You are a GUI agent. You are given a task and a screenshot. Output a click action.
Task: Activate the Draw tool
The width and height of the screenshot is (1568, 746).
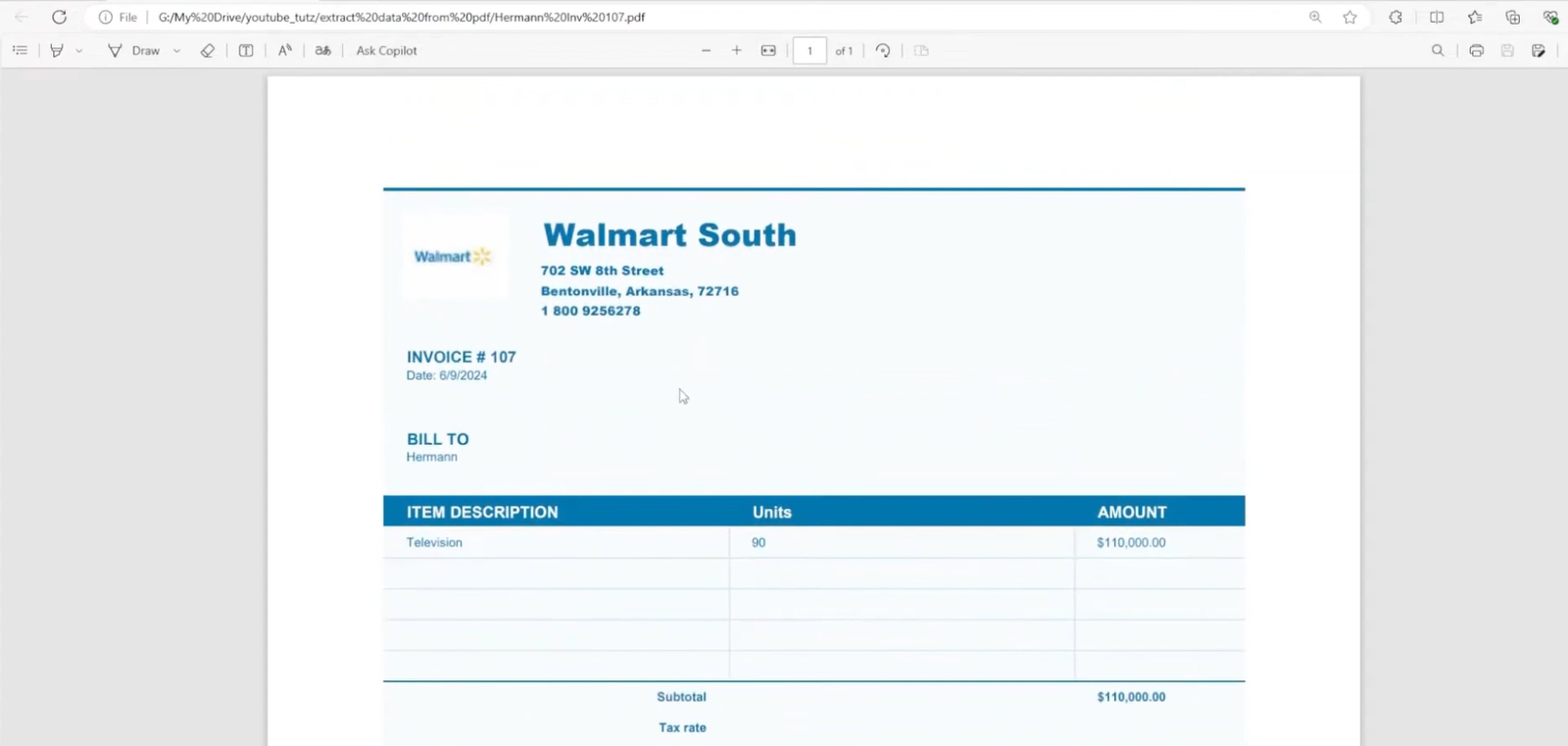point(134,50)
